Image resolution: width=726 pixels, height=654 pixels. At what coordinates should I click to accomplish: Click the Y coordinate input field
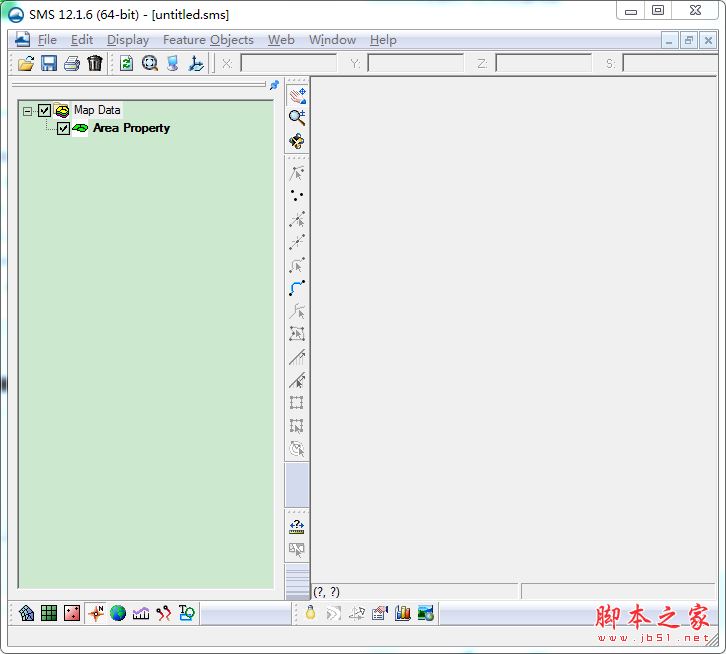click(415, 63)
